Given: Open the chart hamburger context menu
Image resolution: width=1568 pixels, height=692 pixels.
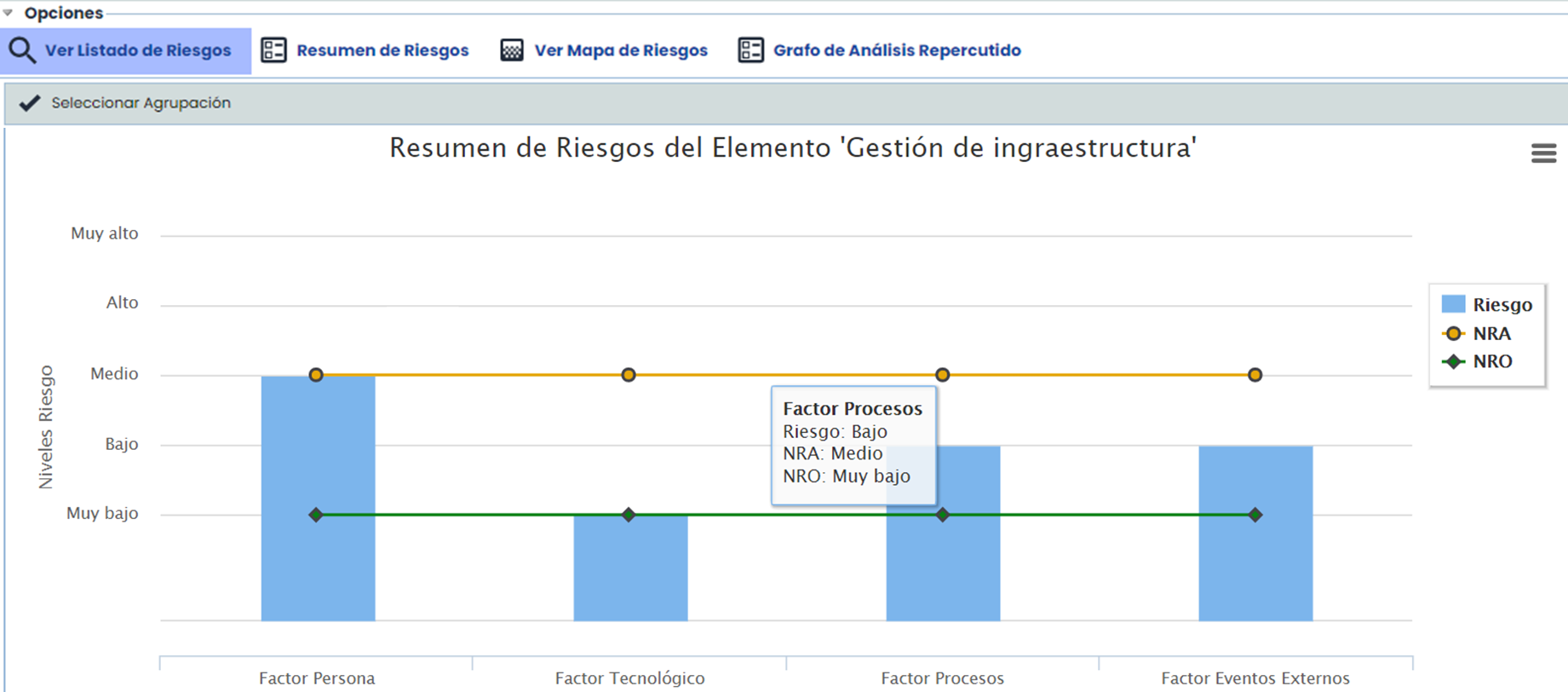Looking at the screenshot, I should click(1543, 153).
